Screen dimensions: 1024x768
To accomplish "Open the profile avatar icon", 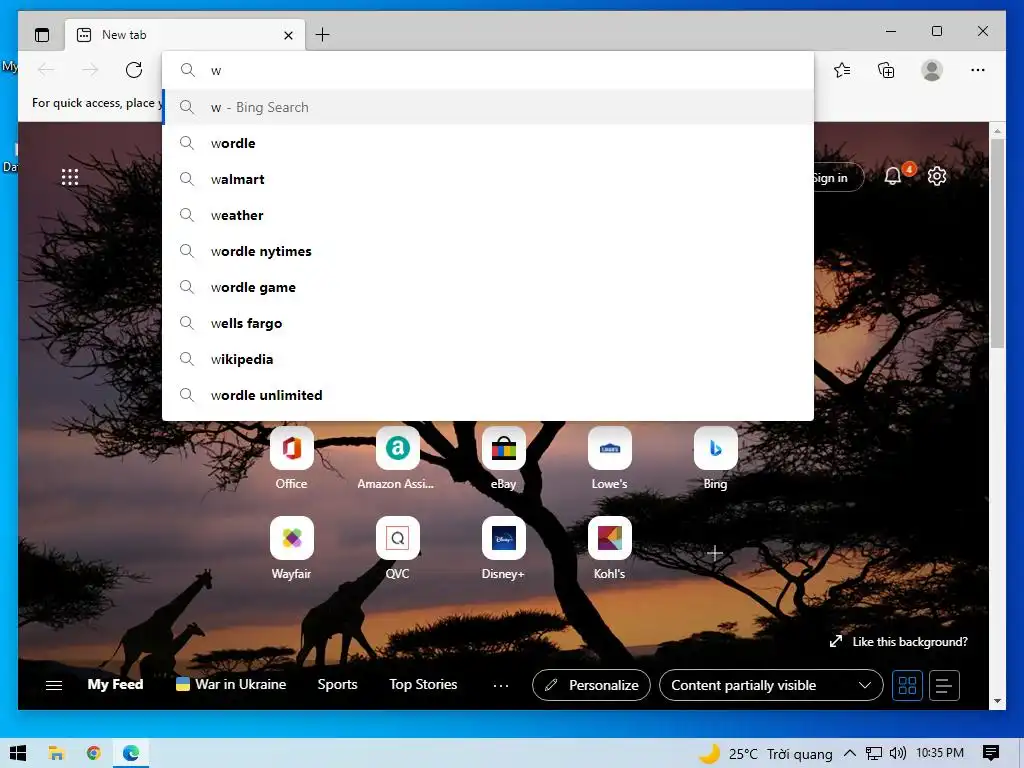I will coord(931,70).
